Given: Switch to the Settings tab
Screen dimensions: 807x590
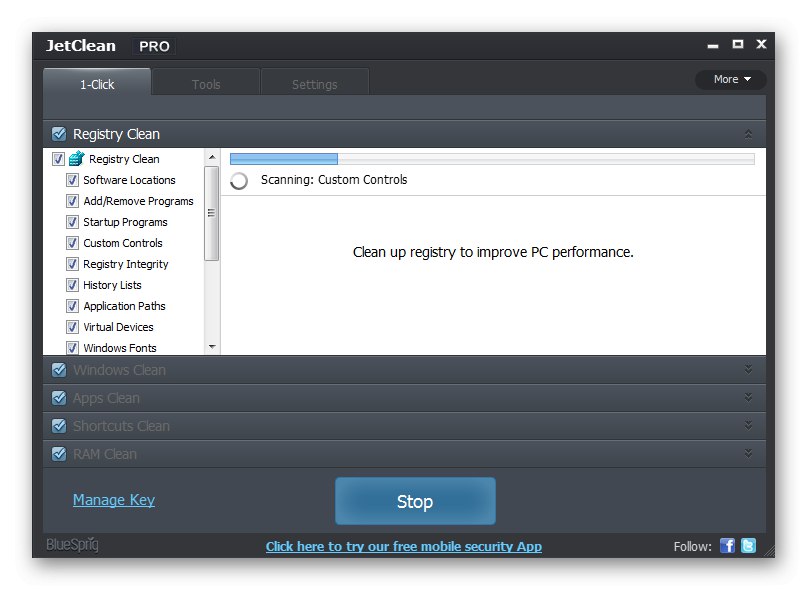Looking at the screenshot, I should pyautogui.click(x=314, y=82).
